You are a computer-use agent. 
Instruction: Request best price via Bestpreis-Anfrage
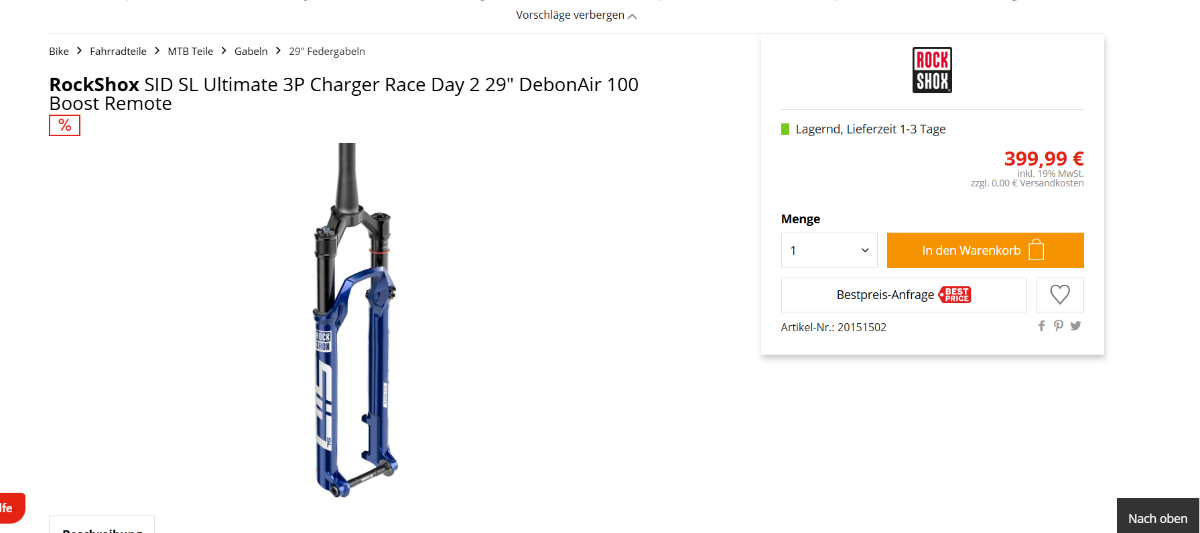[x=904, y=295]
